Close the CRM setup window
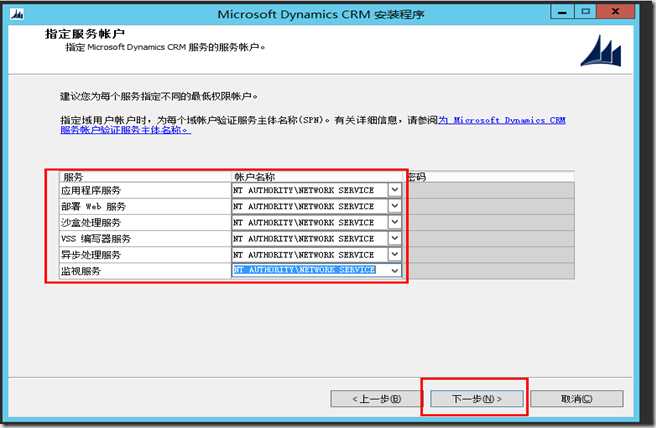 (615, 12)
